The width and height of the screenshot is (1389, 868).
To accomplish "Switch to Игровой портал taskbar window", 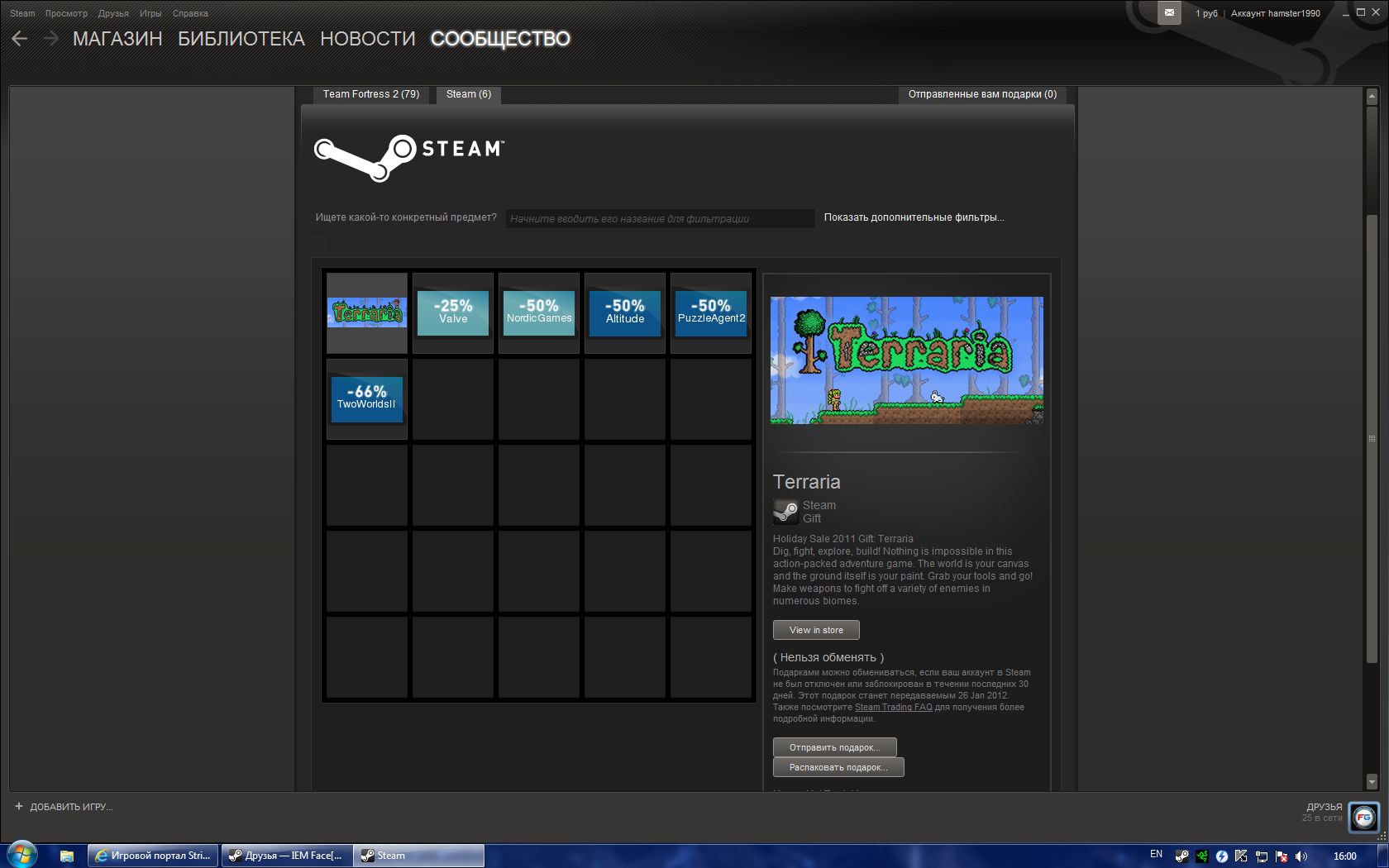I will (153, 856).
